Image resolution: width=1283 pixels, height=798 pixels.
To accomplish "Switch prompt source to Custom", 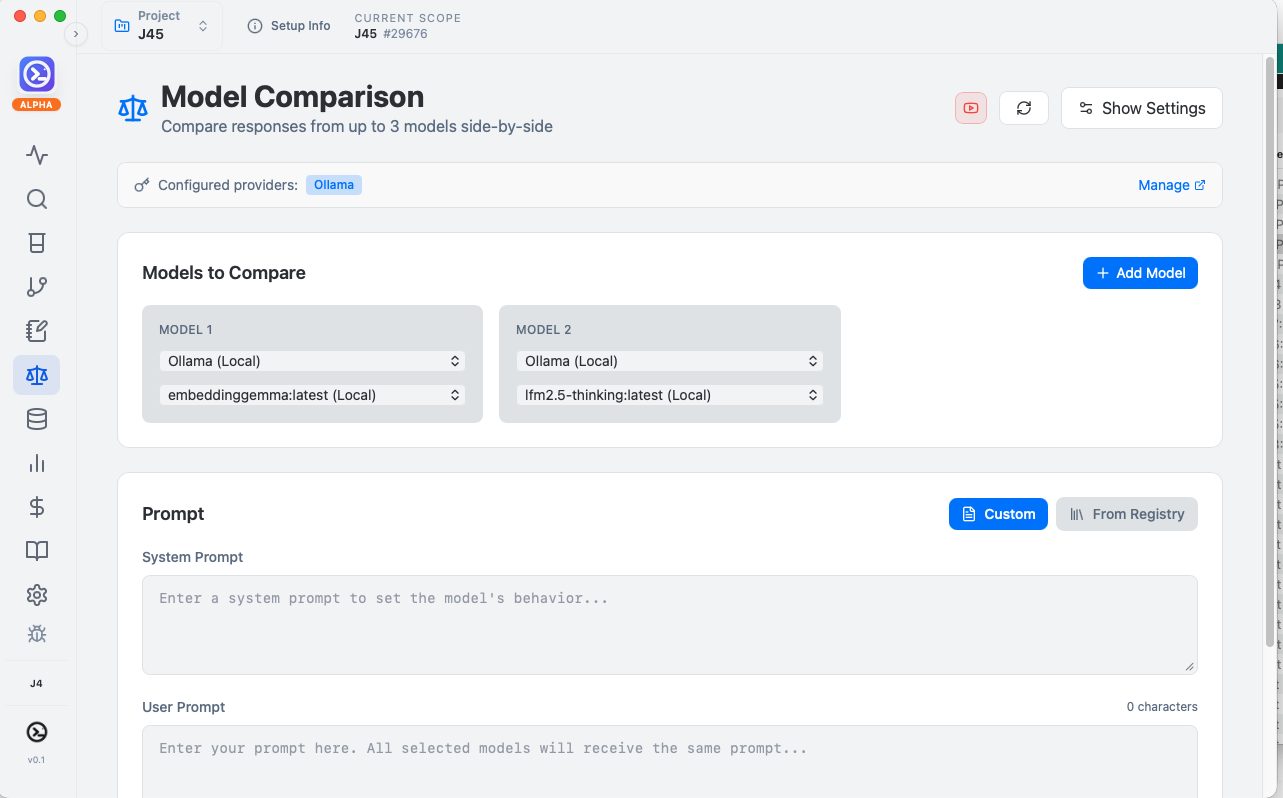I will (998, 514).
